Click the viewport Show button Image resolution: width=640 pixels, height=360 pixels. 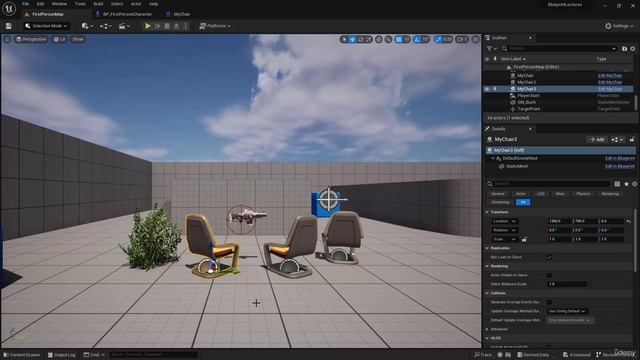78,40
